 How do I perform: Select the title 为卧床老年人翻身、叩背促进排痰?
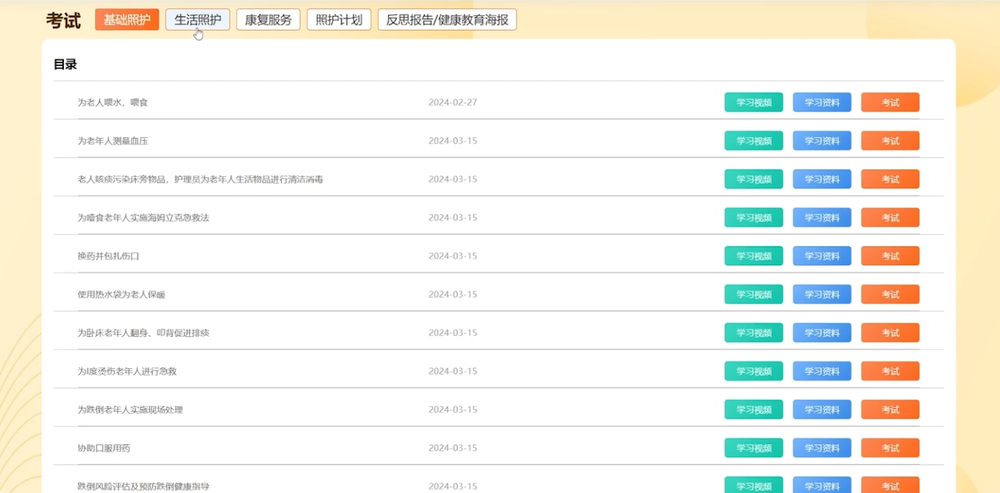143,333
